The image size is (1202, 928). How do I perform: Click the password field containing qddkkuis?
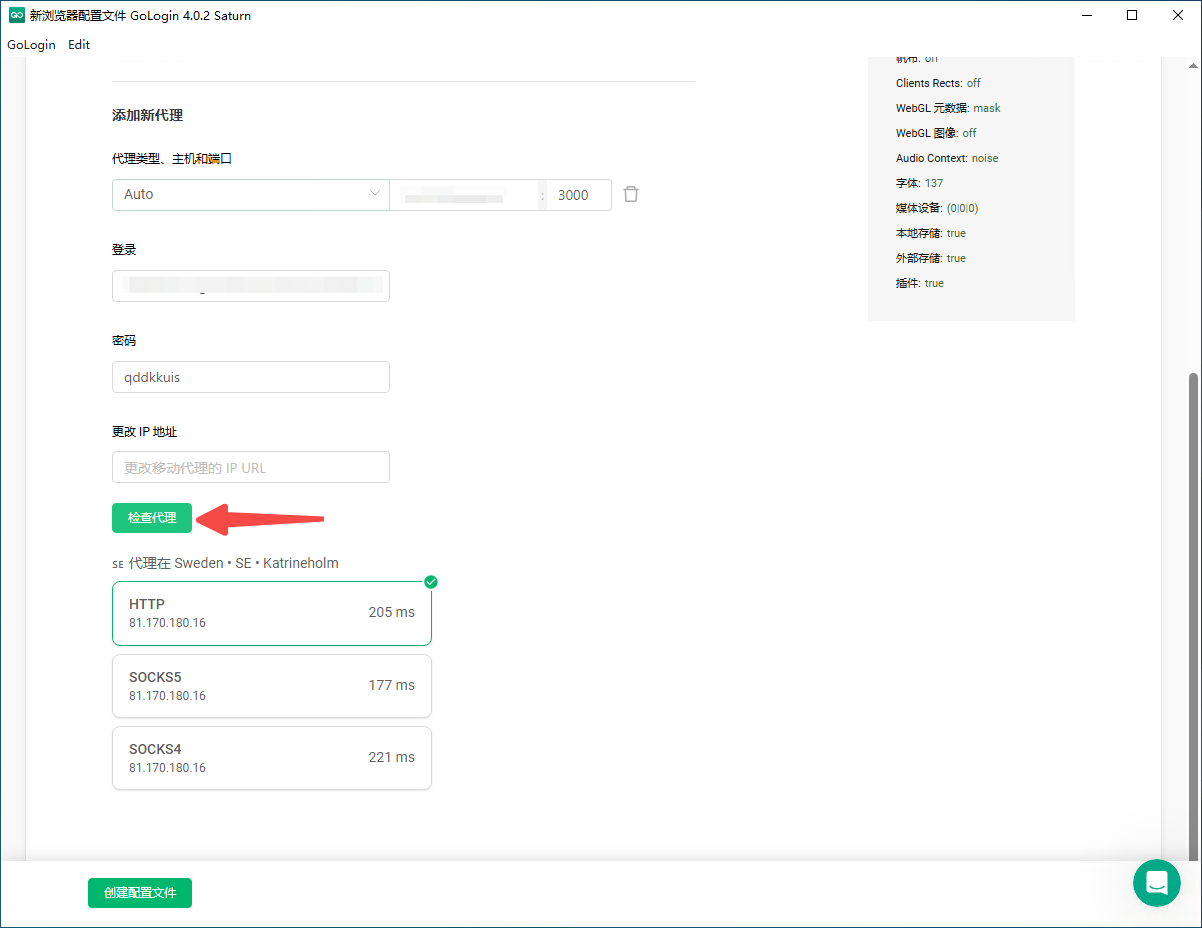[x=250, y=378]
